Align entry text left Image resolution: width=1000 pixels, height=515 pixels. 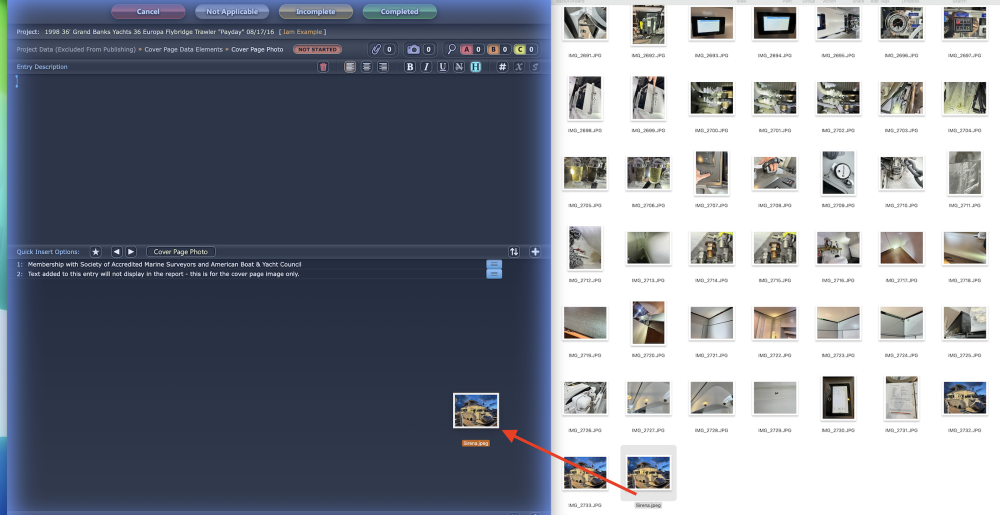350,67
